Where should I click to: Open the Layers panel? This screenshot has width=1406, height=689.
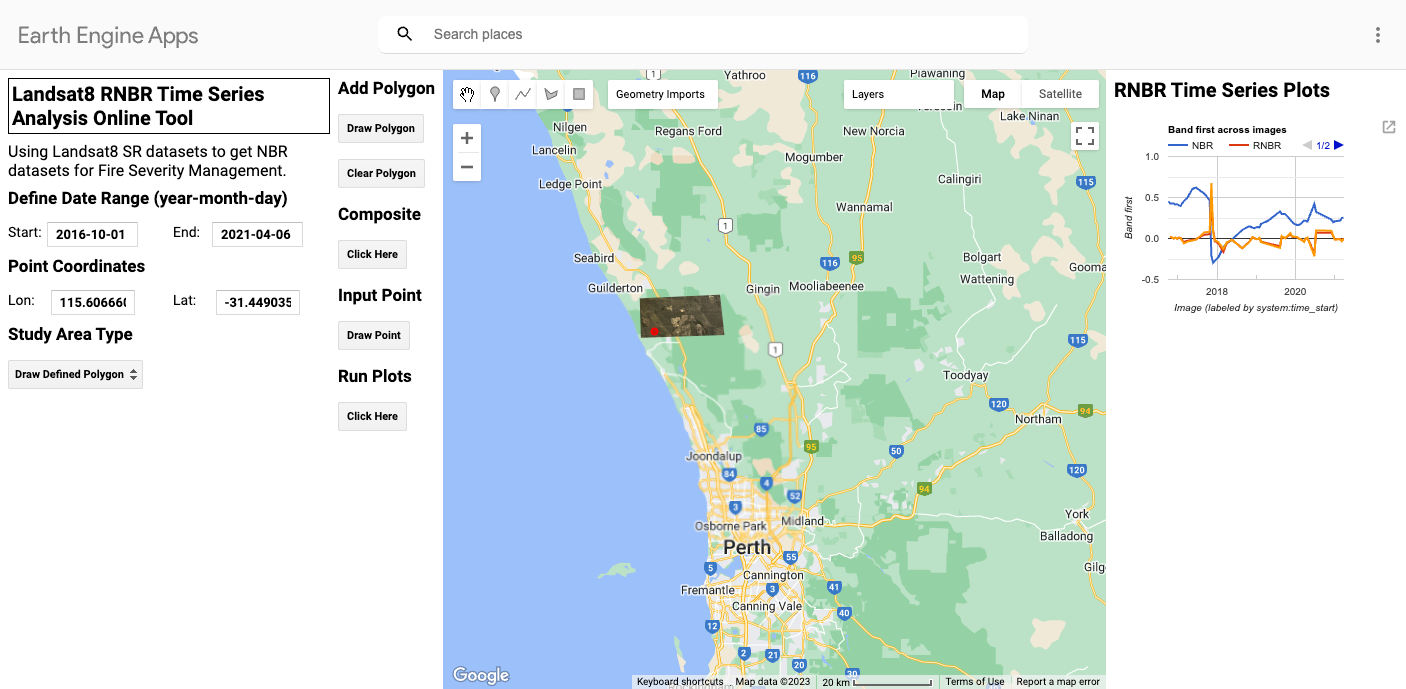tap(898, 94)
